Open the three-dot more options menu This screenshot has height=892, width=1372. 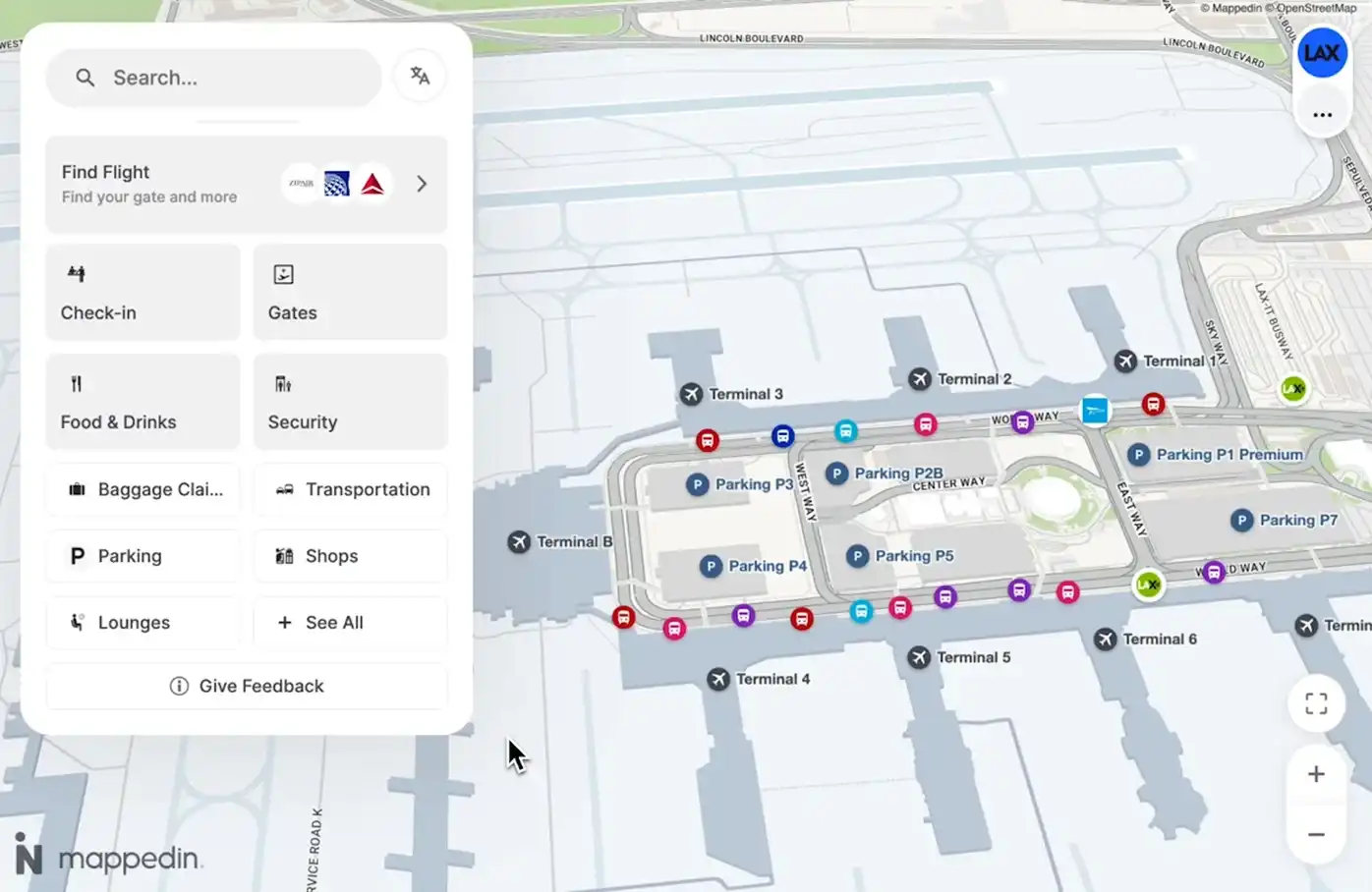click(x=1322, y=115)
